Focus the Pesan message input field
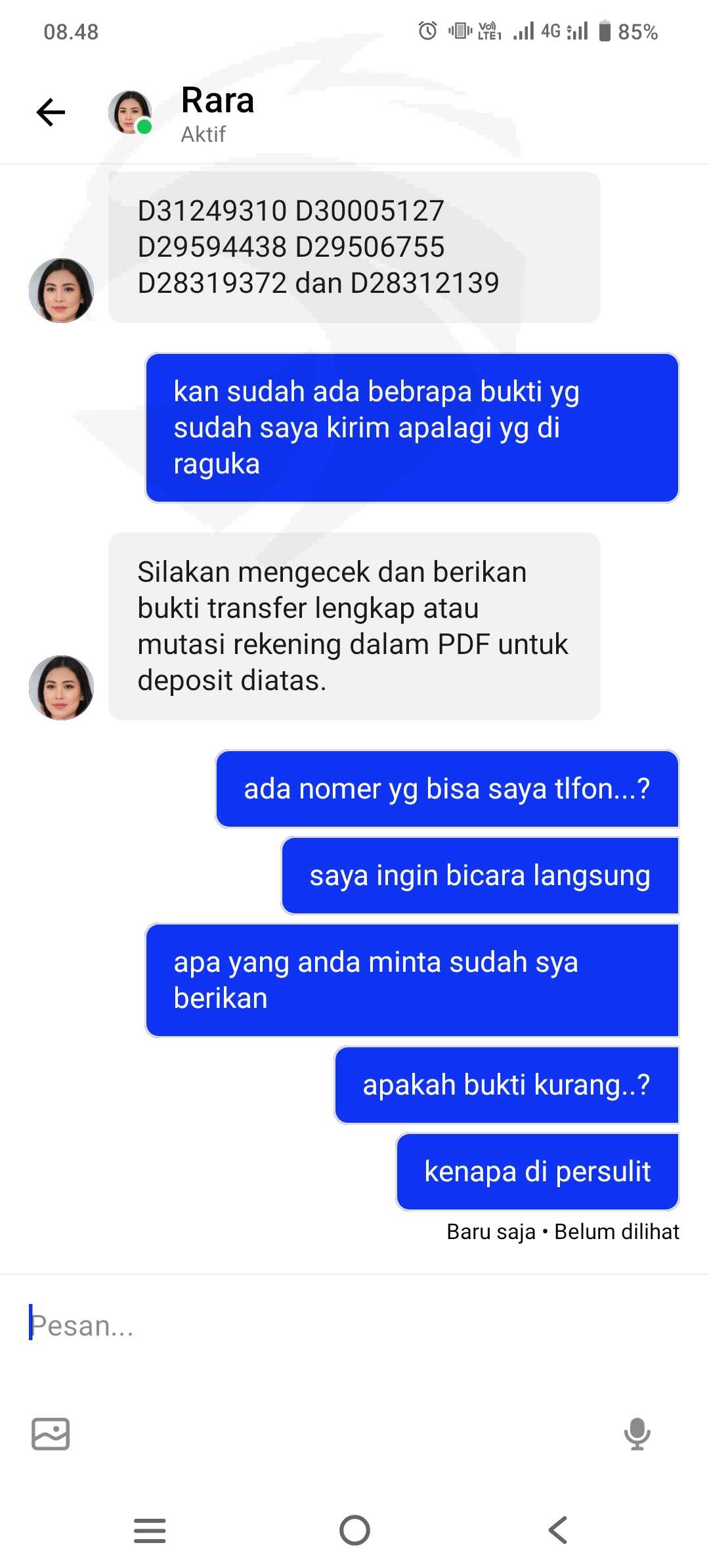Image resolution: width=709 pixels, height=1568 pixels. pyautogui.click(x=354, y=1325)
